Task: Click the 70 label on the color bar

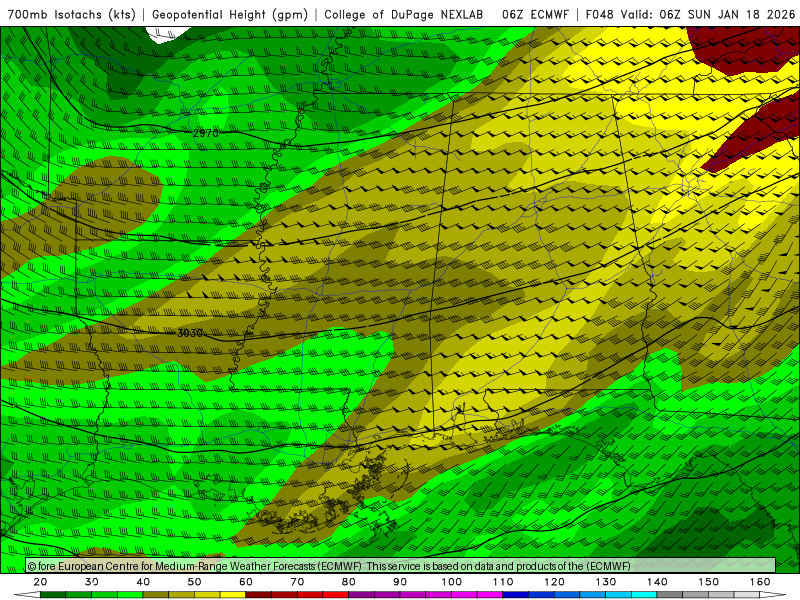Action: (x=297, y=582)
